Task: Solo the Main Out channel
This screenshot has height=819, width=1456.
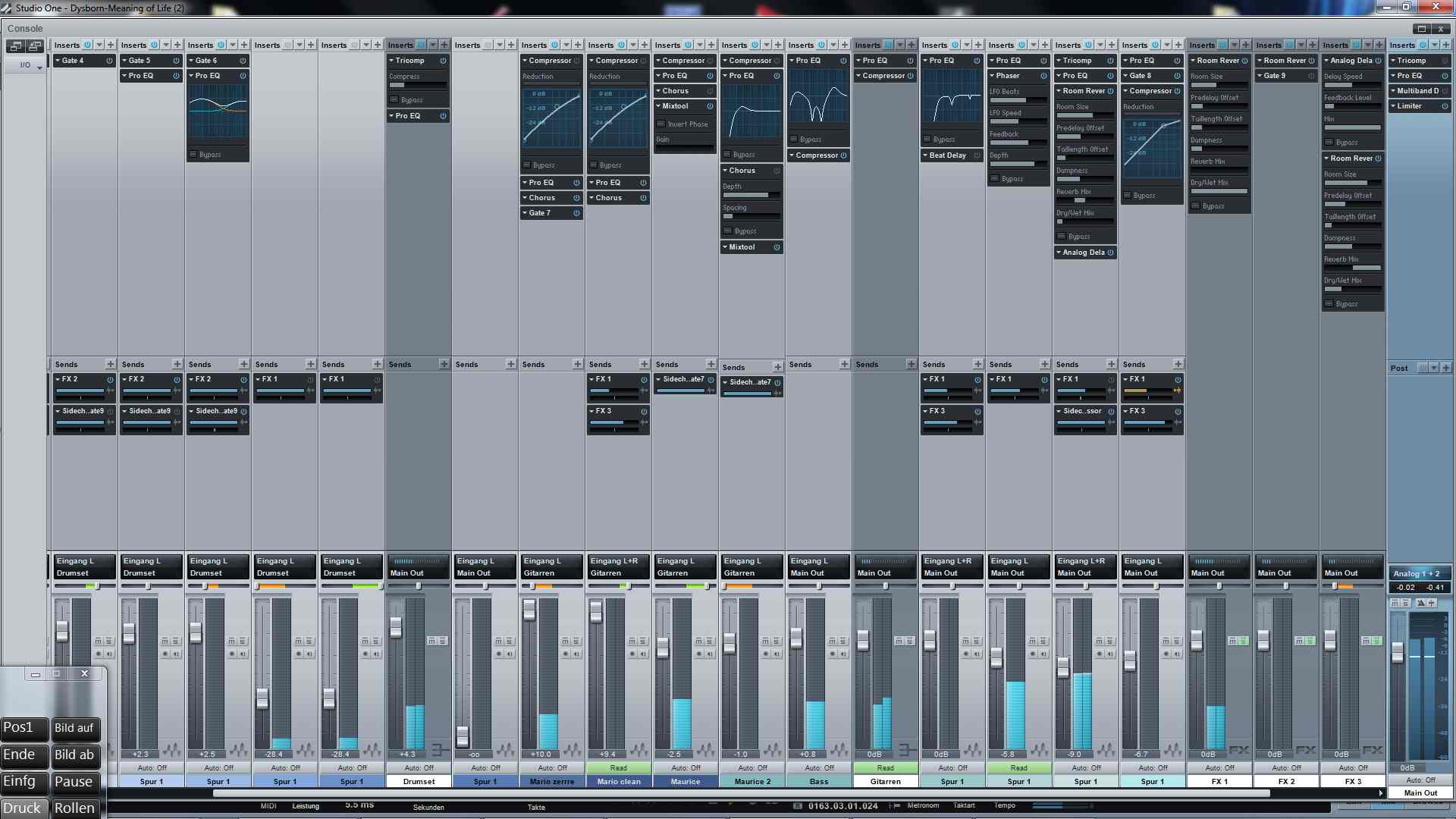Action: tap(1405, 603)
